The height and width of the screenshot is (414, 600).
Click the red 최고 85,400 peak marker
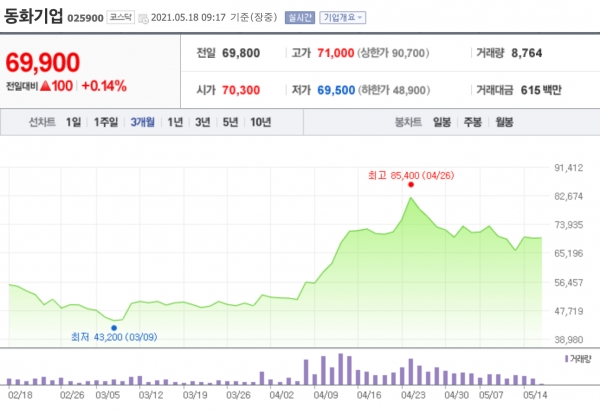(411, 185)
